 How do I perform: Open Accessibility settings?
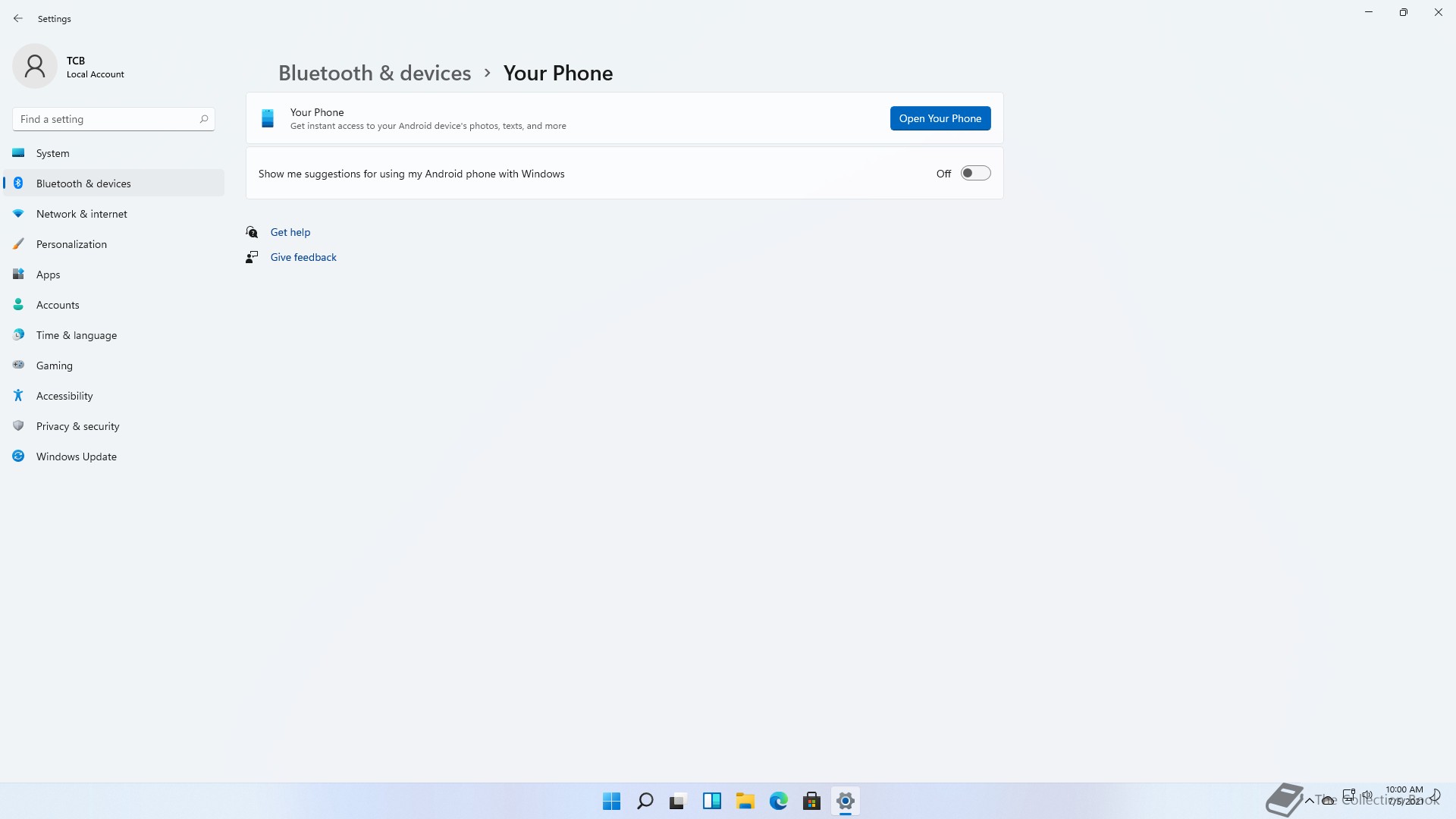[x=114, y=395]
